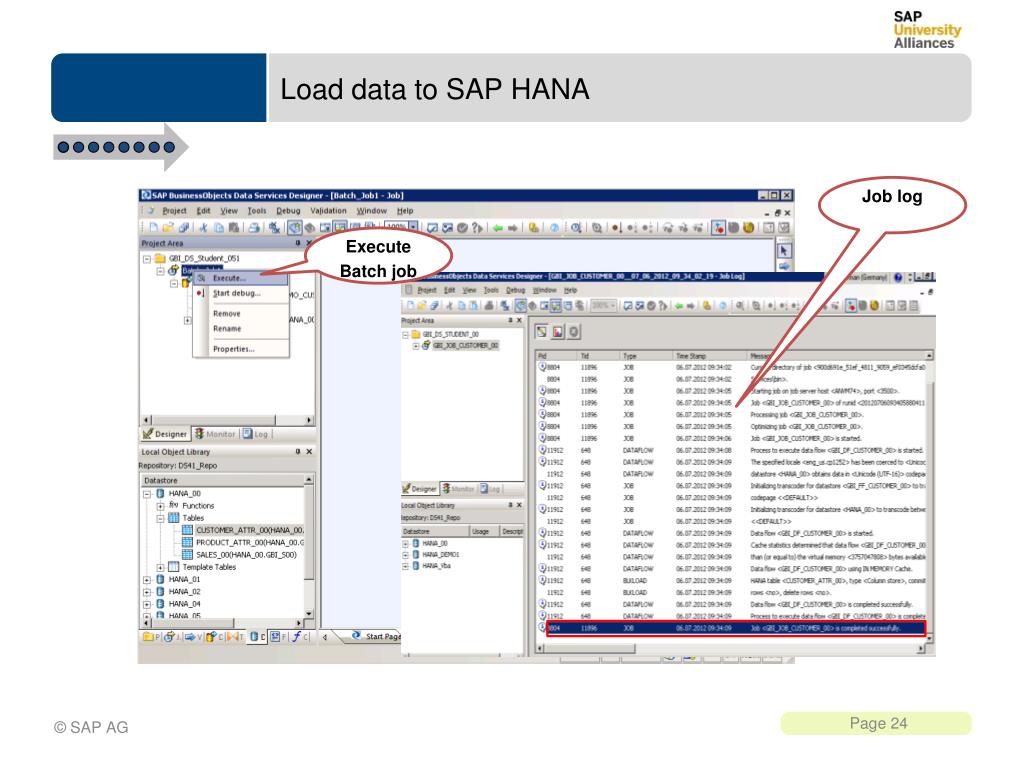This screenshot has height=768, width=1024.
Task: Open Project menu in back Designer window
Action: tap(174, 211)
